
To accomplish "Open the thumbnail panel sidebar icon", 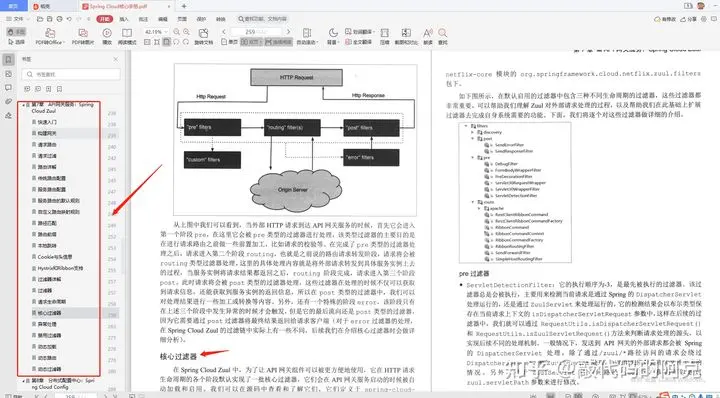I will click(8, 73).
